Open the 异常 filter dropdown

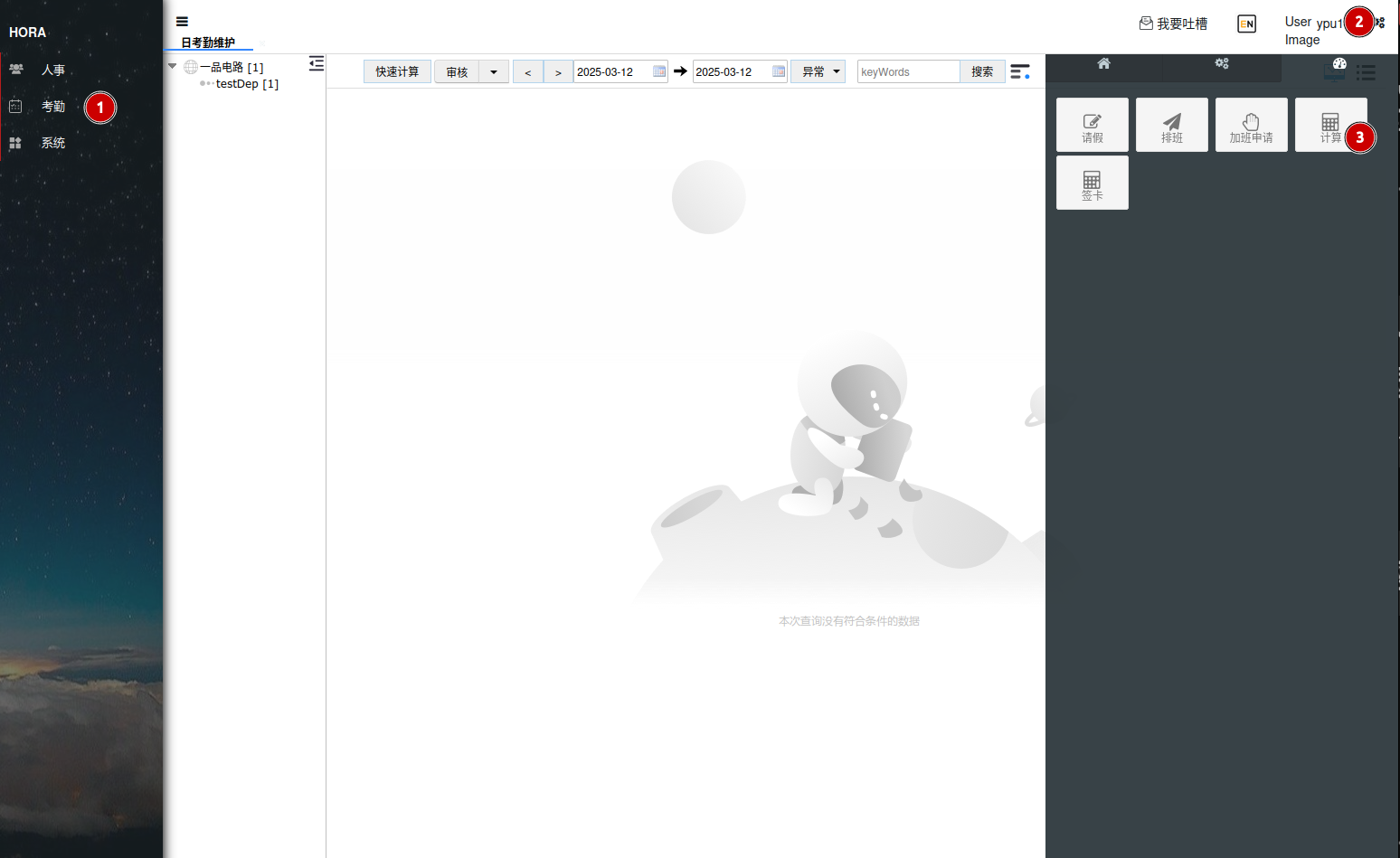[x=818, y=71]
